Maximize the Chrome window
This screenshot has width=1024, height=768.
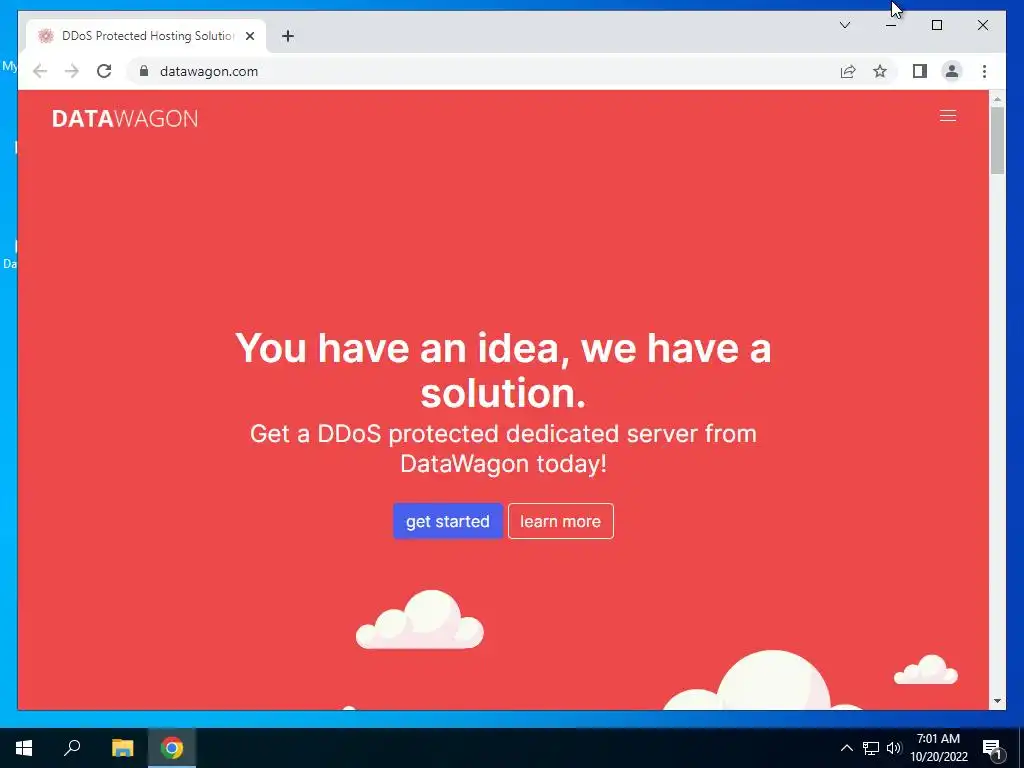(936, 25)
